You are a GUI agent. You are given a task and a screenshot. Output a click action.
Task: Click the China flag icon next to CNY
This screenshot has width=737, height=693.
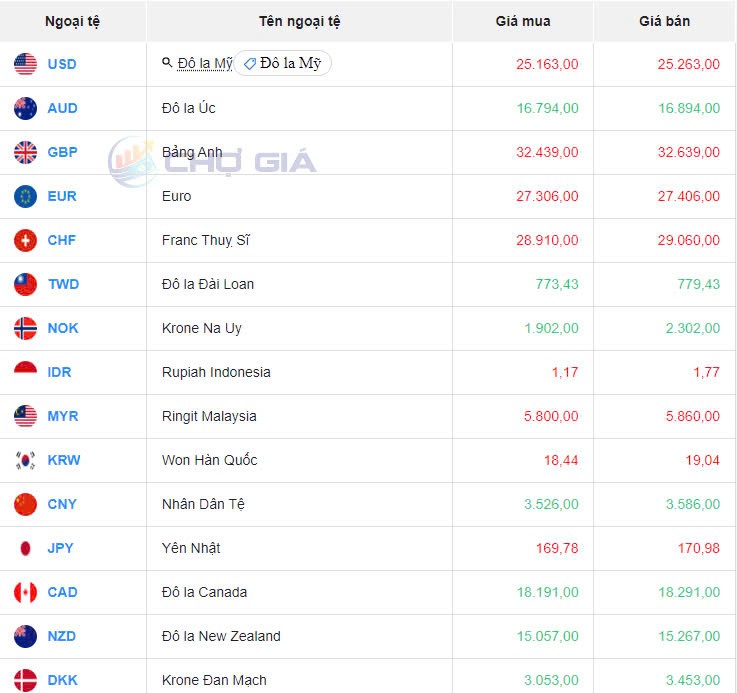[25, 504]
